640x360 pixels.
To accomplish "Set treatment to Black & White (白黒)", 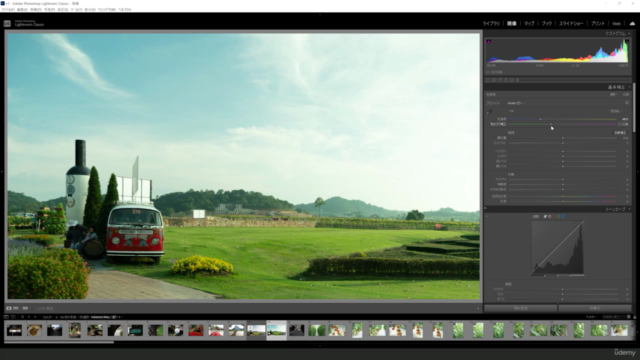I will (626, 94).
